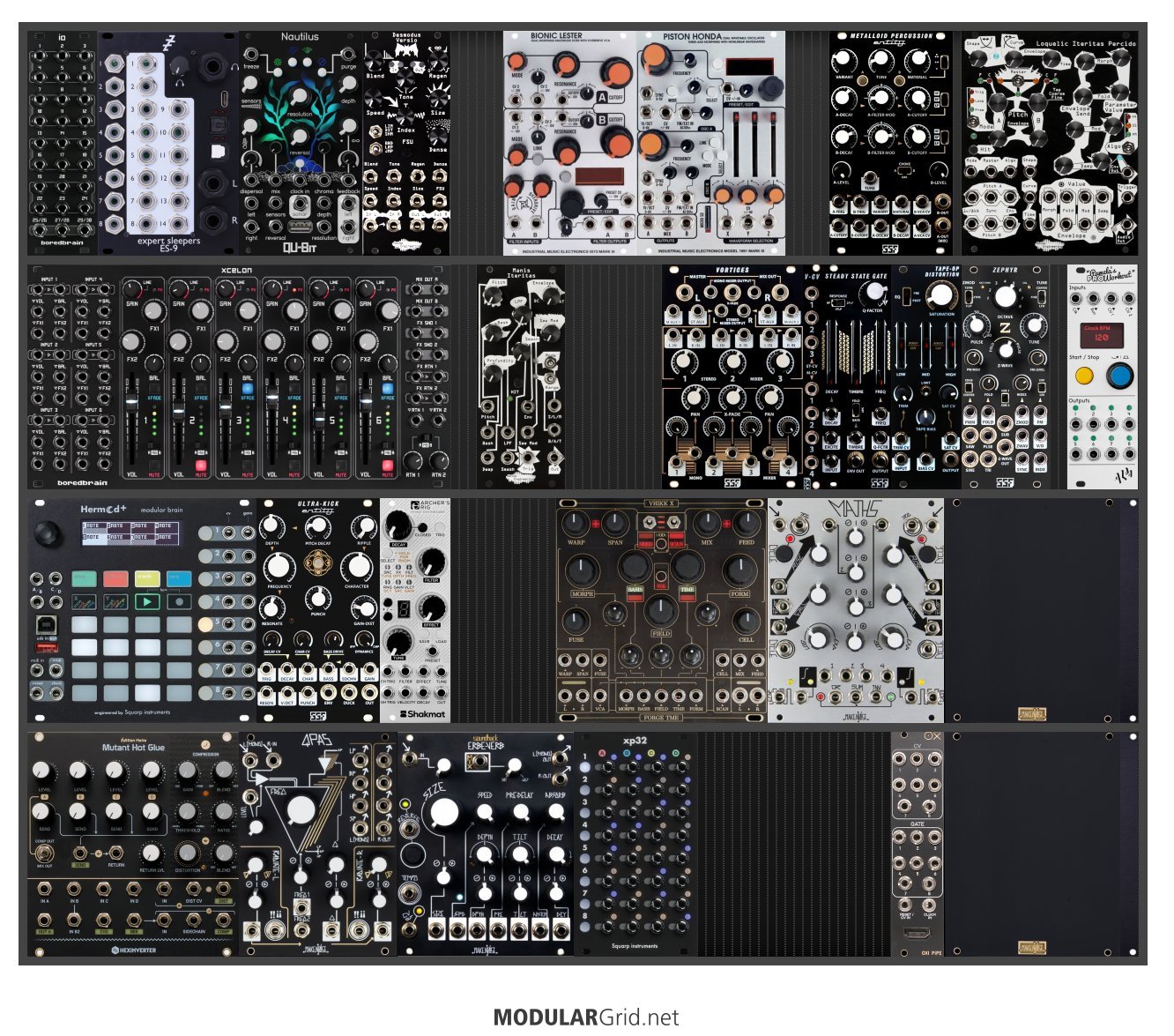
Task: Click the Hermod+ note display screen
Action: point(132,533)
